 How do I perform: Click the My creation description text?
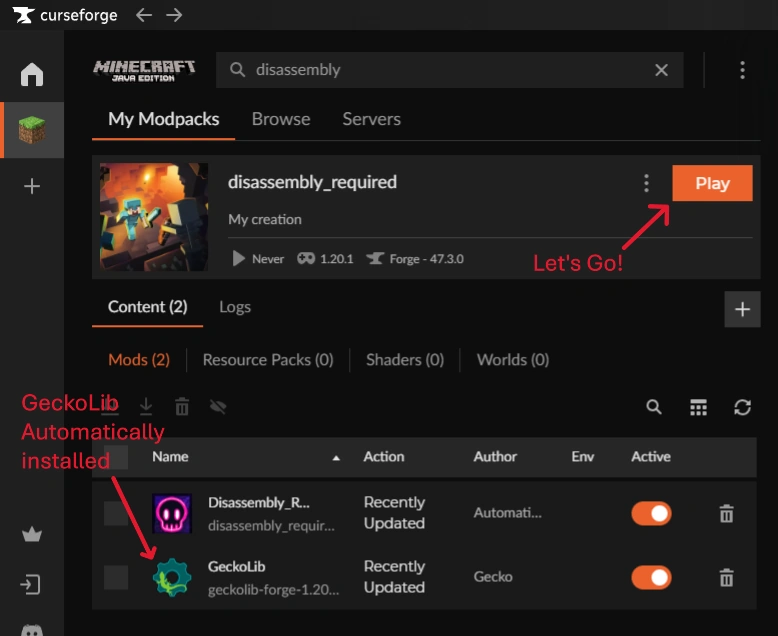pyautogui.click(x=265, y=219)
